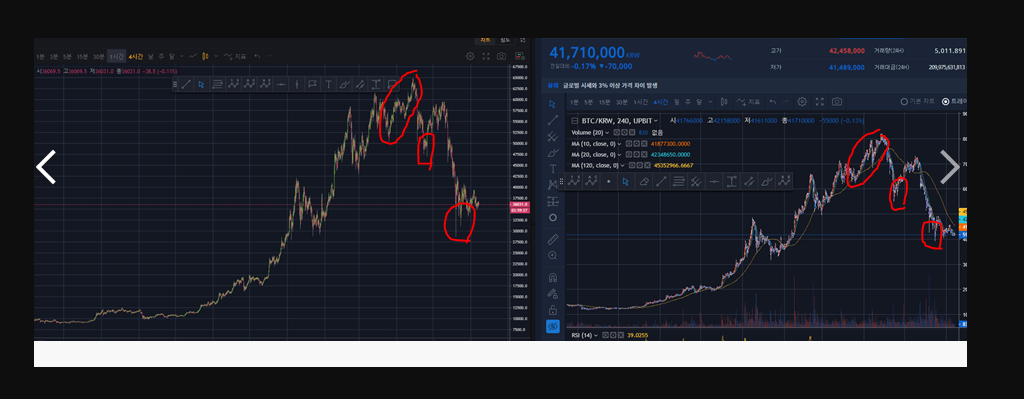Viewport: 1024px width, 399px height.
Task: Hide RSI (14) indicator eye icon
Action: 605,335
